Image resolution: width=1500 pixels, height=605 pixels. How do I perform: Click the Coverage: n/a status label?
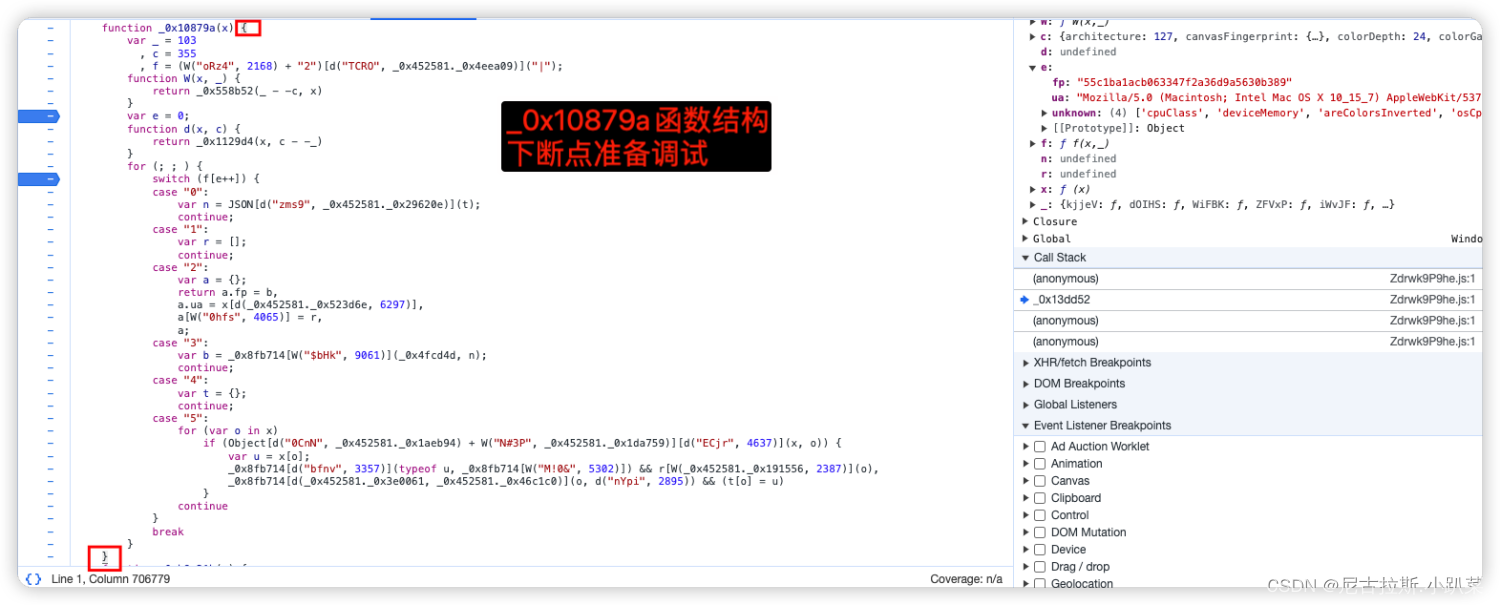point(964,579)
